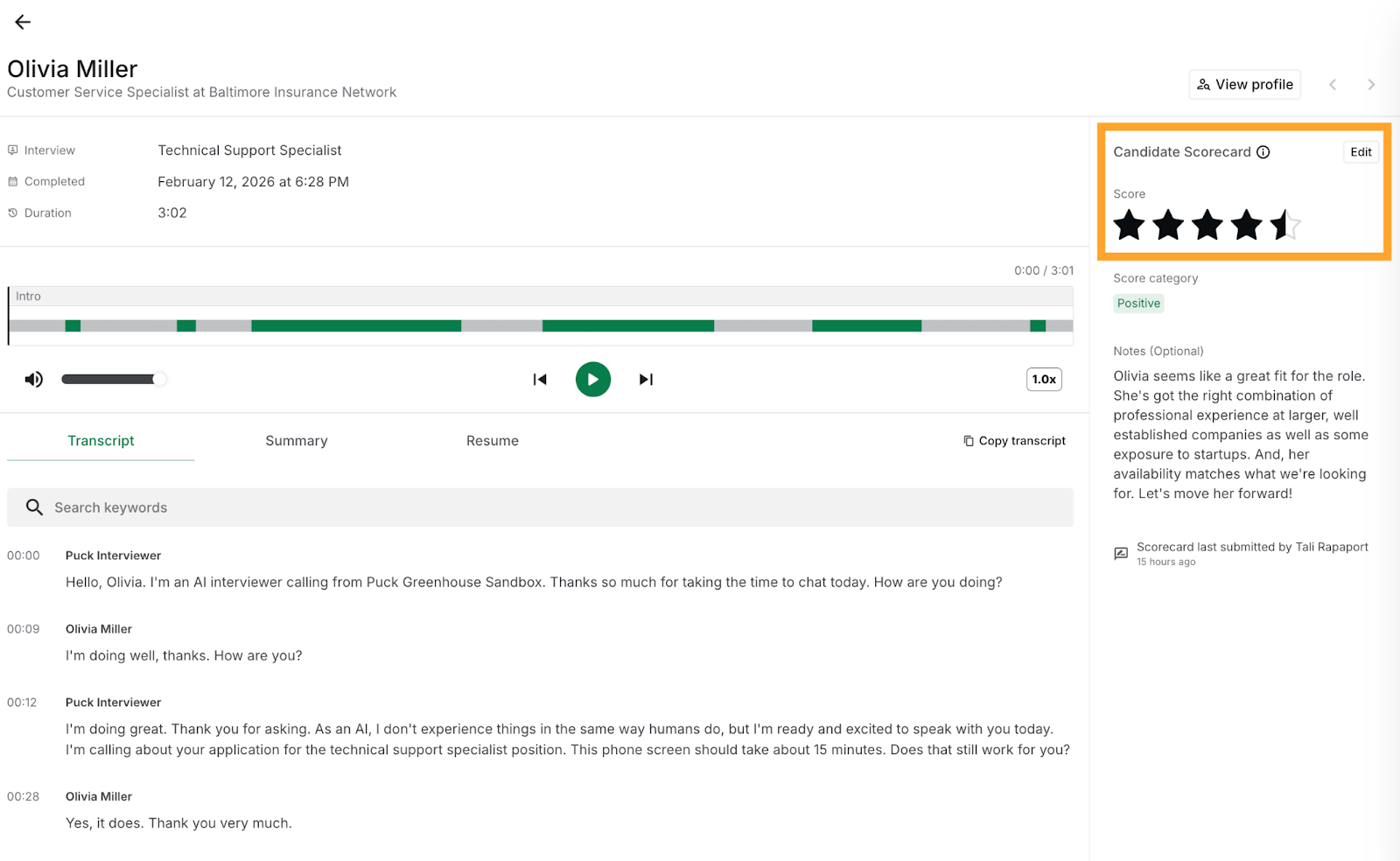Select the Transcript tab
Viewport: 1400px width, 861px height.
click(101, 441)
